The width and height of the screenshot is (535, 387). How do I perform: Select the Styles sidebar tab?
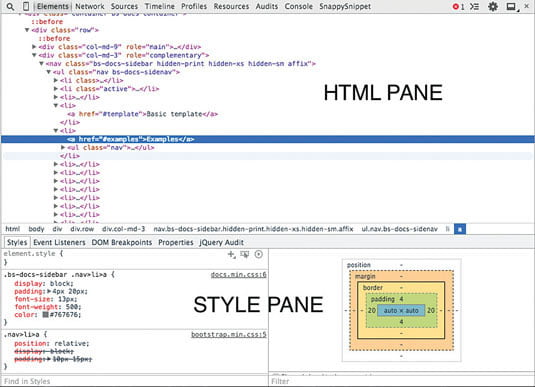click(17, 242)
